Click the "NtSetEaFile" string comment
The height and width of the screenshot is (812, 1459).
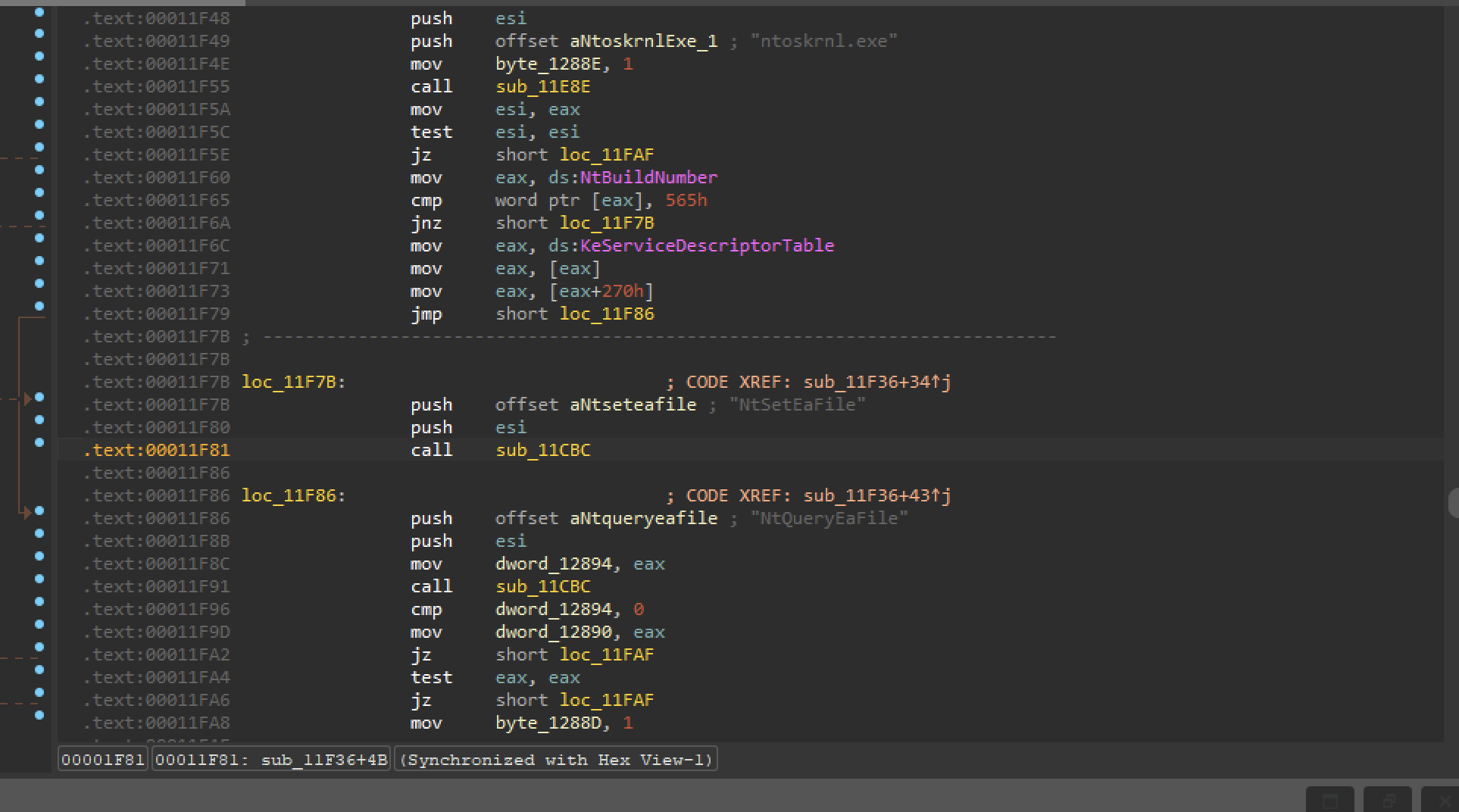[797, 404]
